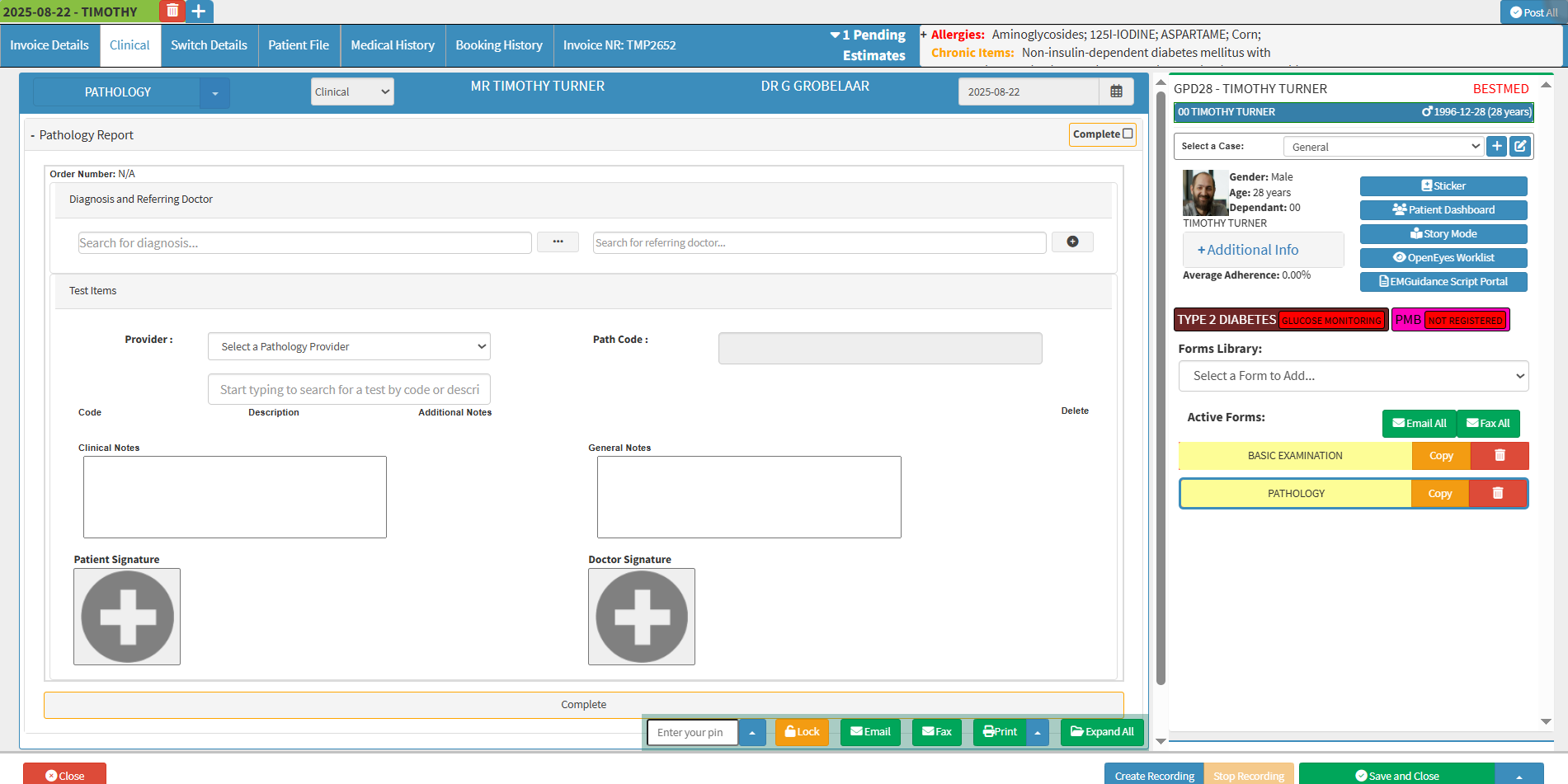Image resolution: width=1568 pixels, height=784 pixels.
Task: Click the red trash icon beside the date tab
Action: [x=172, y=11]
